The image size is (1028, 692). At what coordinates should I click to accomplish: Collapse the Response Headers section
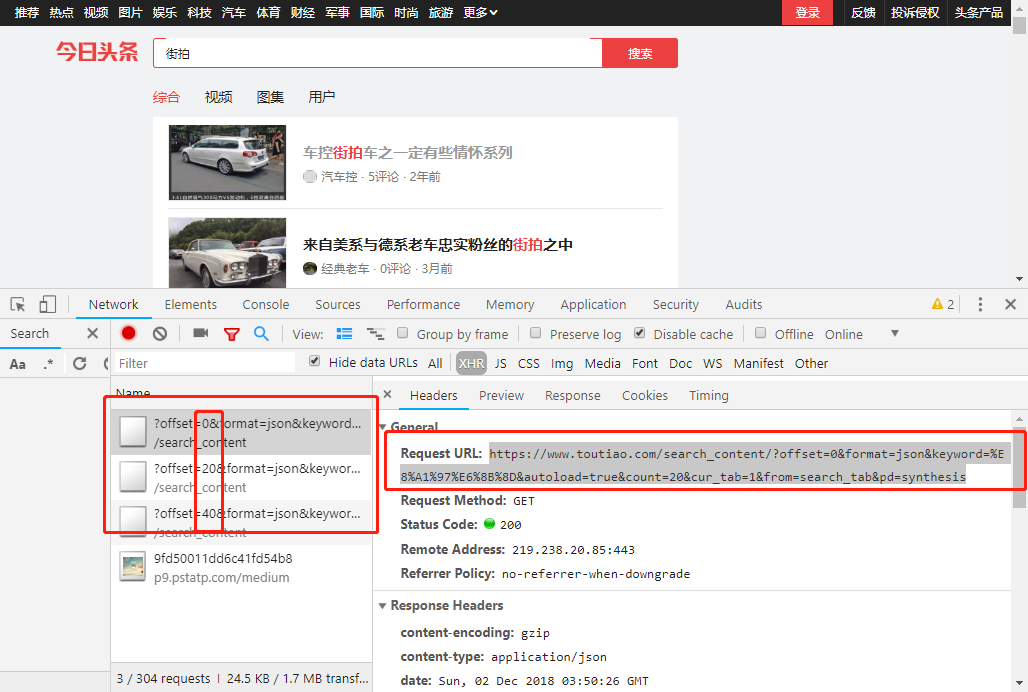click(382, 605)
